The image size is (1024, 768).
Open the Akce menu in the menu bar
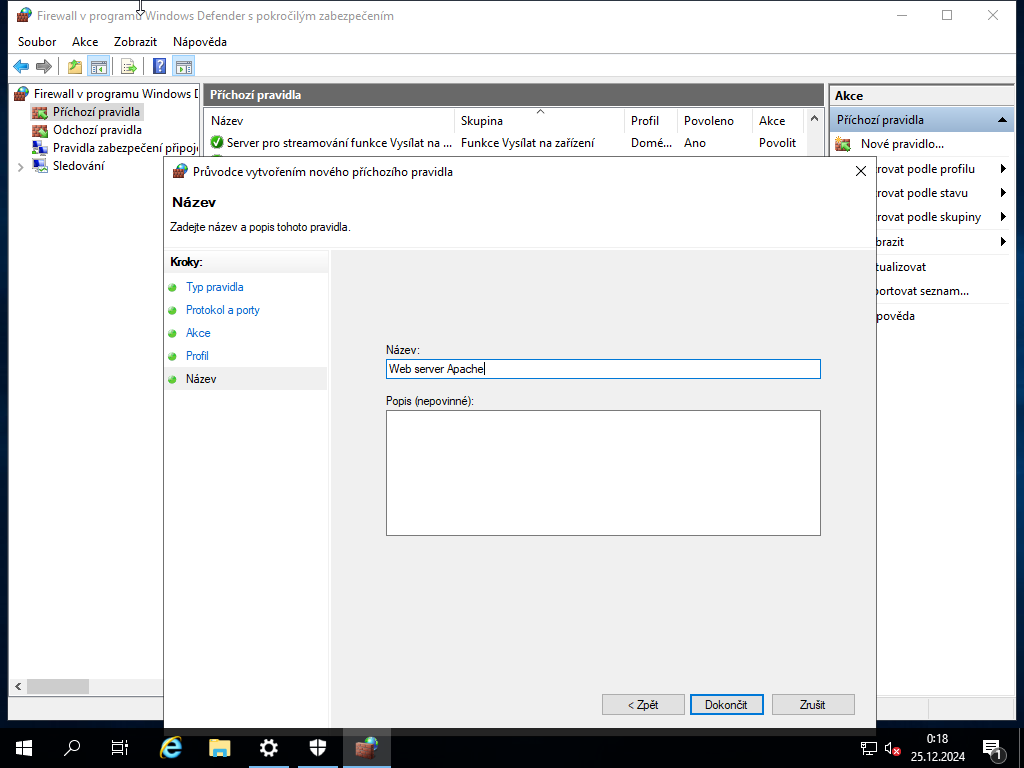click(x=84, y=42)
